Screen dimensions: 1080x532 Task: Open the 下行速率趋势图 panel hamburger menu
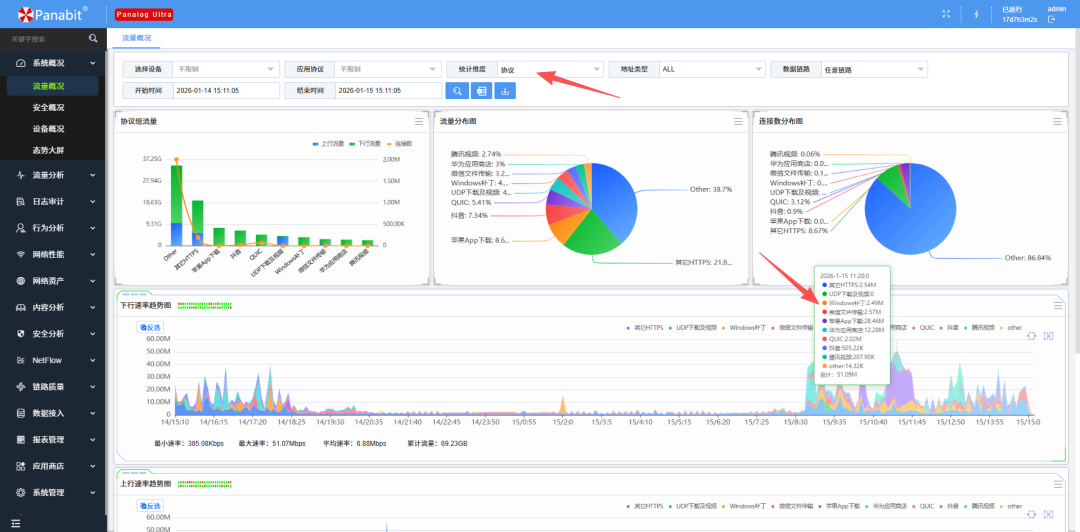point(1058,305)
